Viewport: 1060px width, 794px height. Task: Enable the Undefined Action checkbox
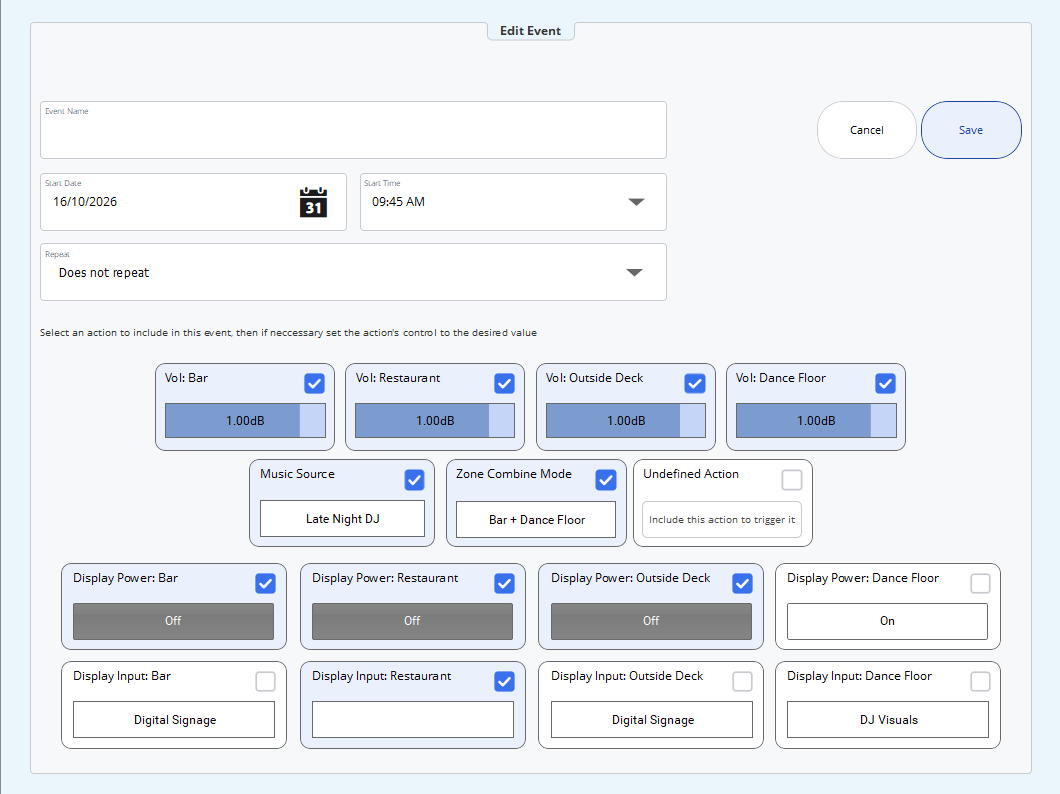[x=792, y=480]
